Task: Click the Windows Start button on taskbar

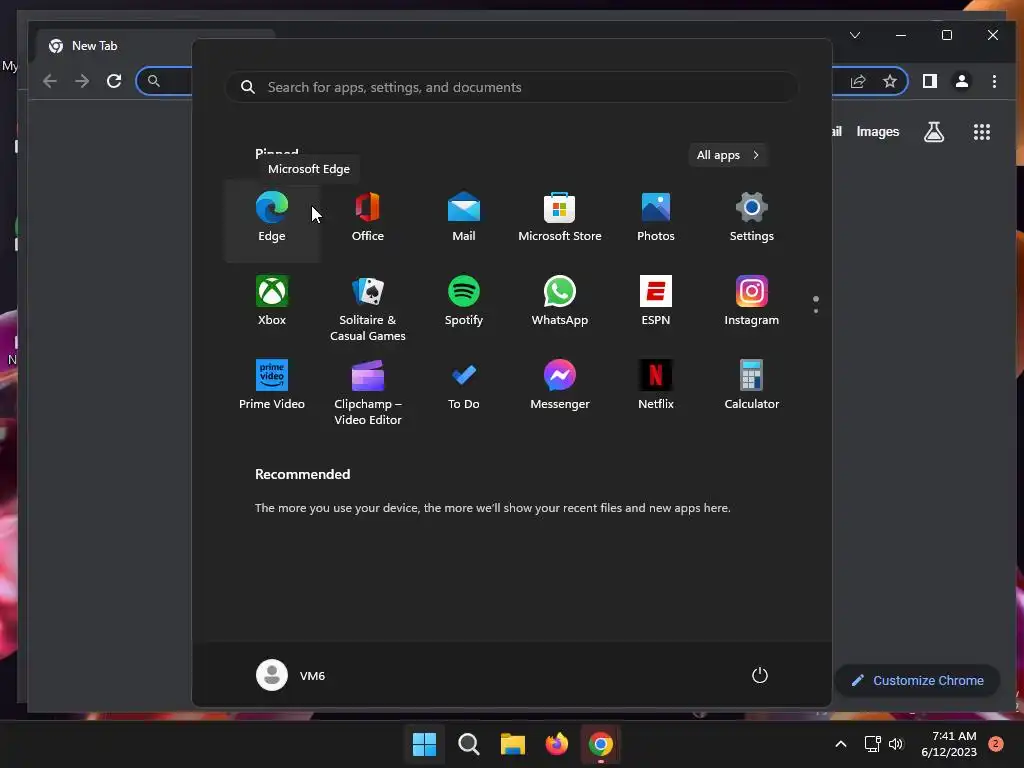Action: (x=424, y=744)
